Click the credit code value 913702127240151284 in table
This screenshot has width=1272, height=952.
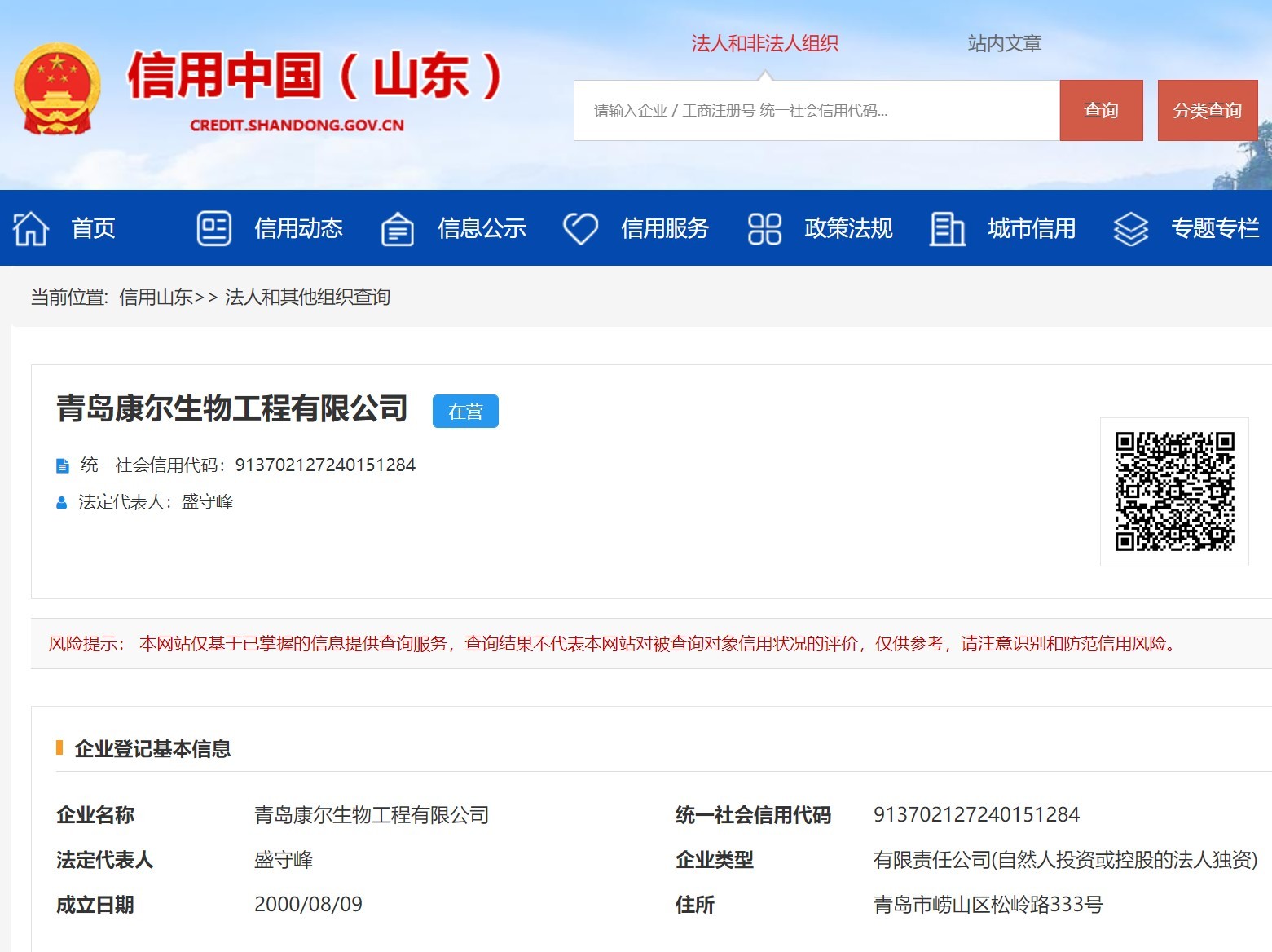pyautogui.click(x=976, y=814)
